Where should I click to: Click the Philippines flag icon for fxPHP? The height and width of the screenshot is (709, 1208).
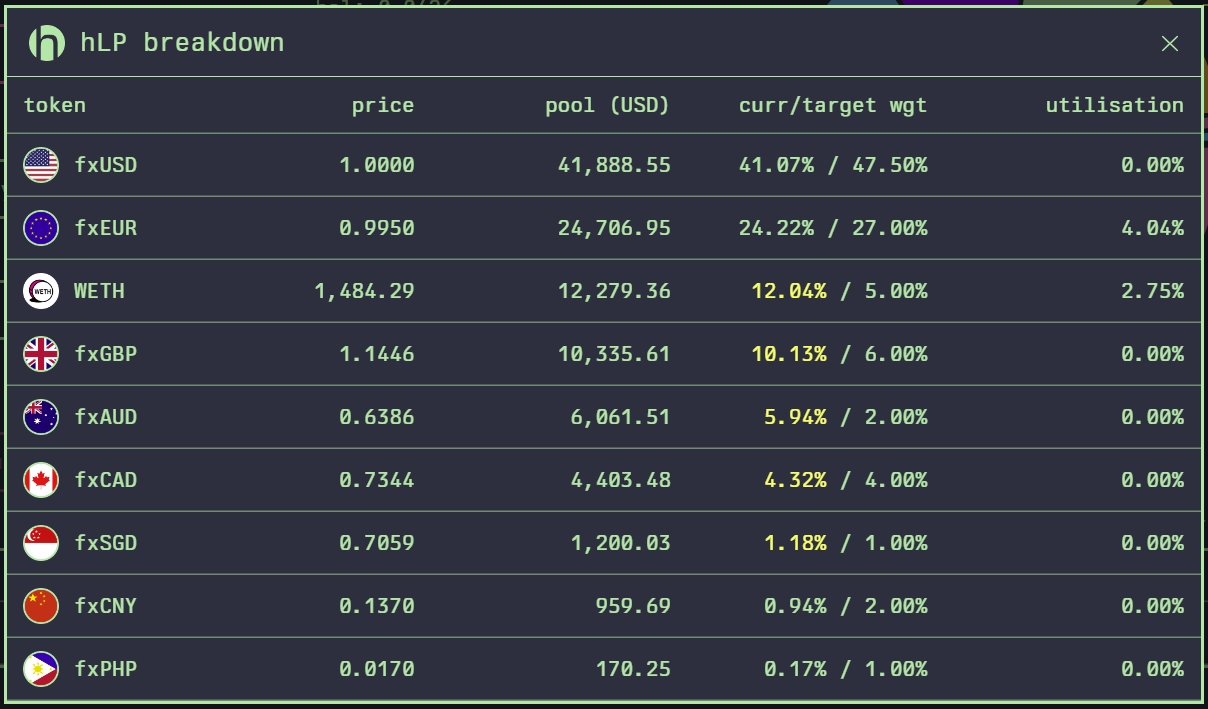click(41, 669)
